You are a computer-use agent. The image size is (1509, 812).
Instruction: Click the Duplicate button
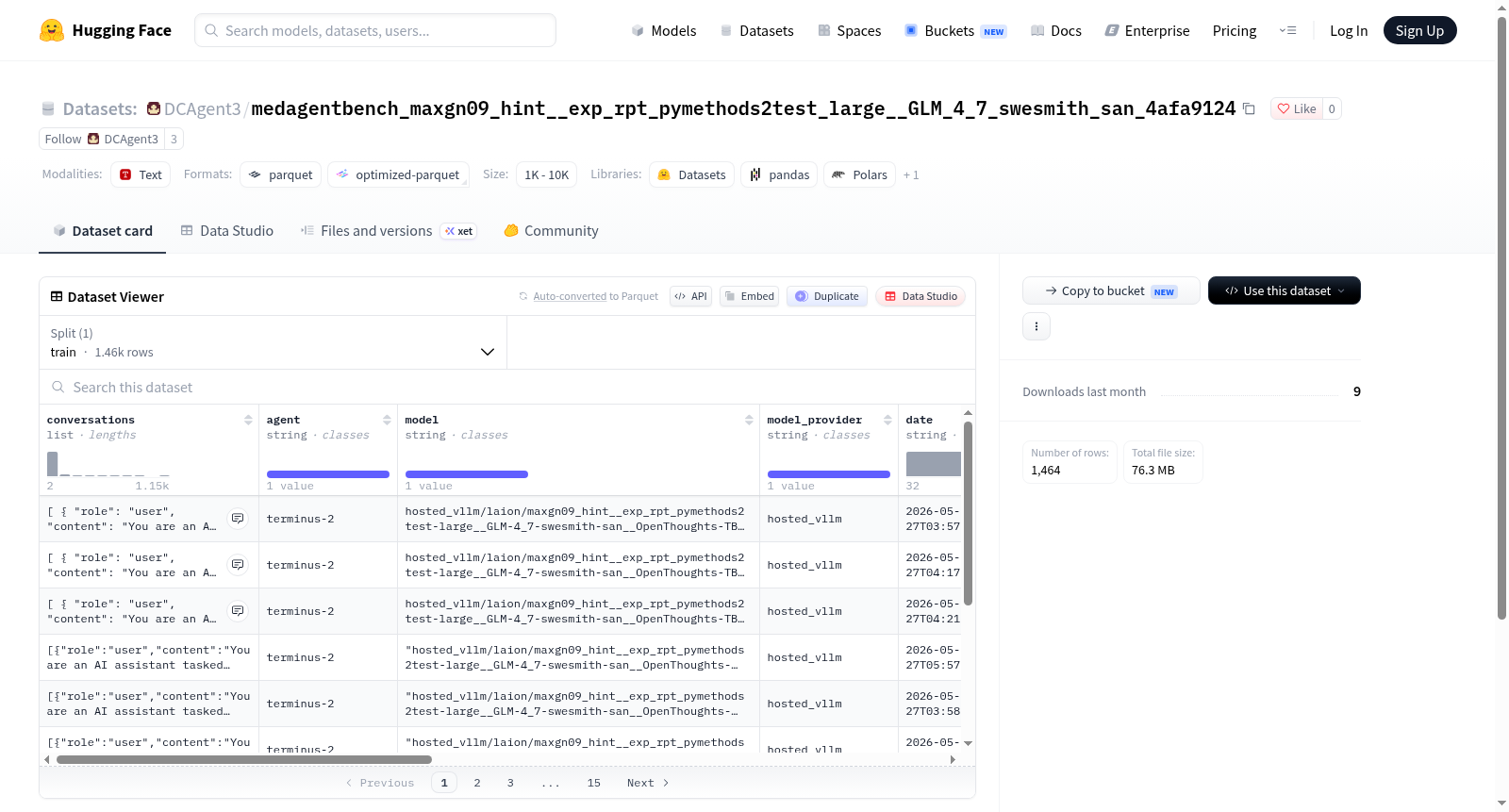click(826, 296)
